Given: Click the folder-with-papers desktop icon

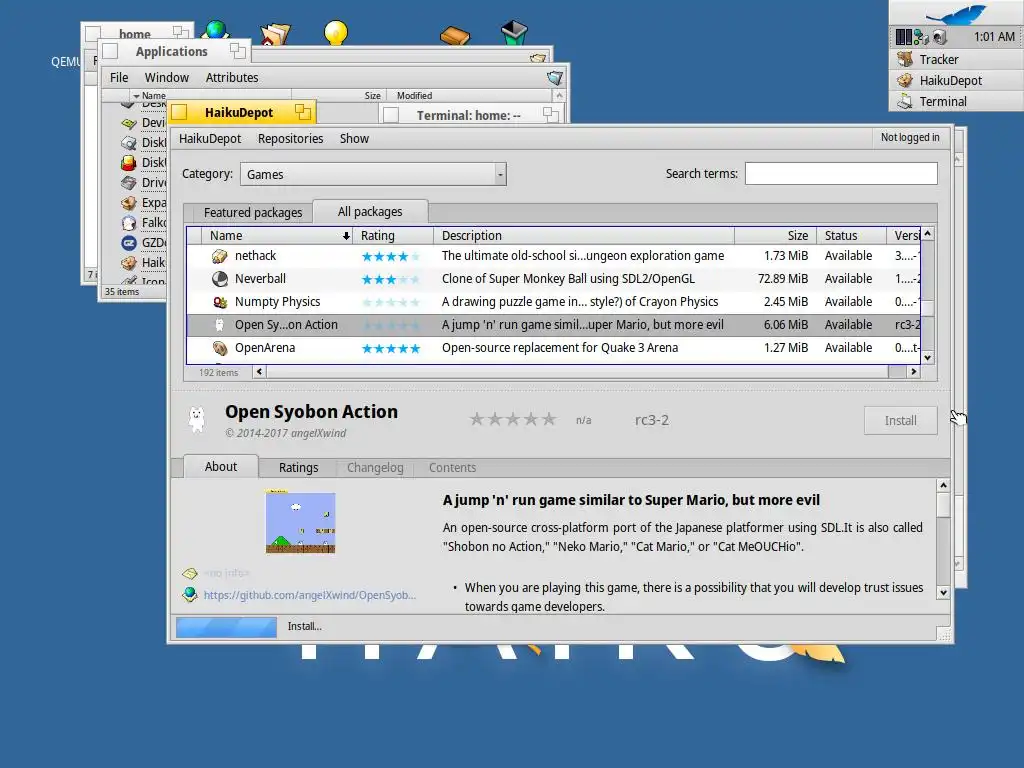Looking at the screenshot, I should pyautogui.click(x=275, y=34).
